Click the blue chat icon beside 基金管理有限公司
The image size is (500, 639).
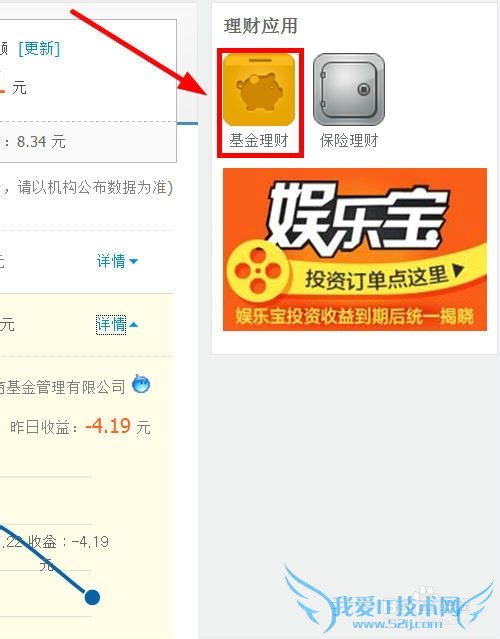point(141,383)
